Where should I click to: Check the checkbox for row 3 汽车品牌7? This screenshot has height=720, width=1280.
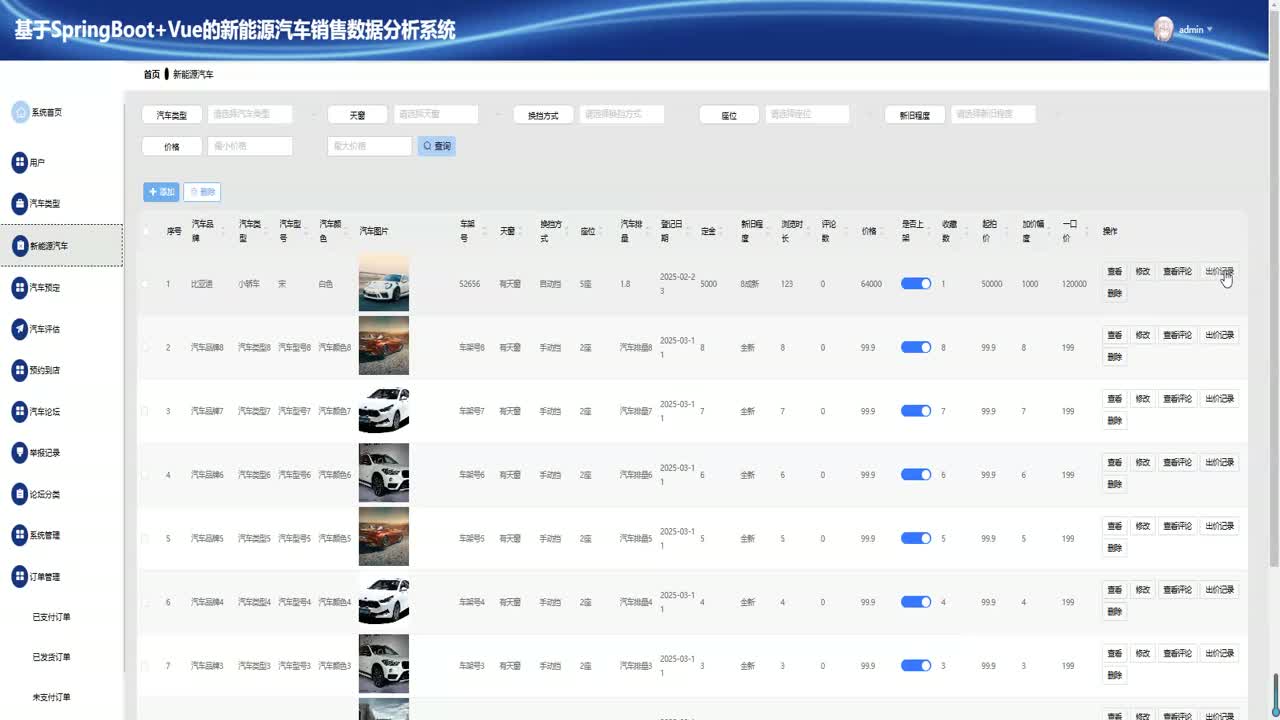pyautogui.click(x=146, y=411)
